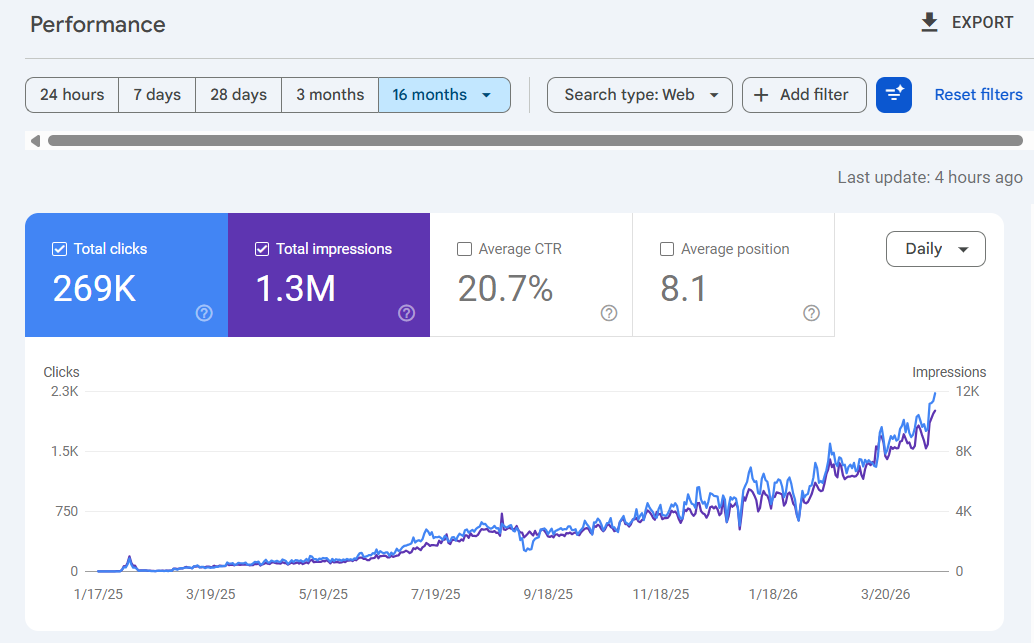This screenshot has height=643, width=1034.
Task: Uncheck the Total clicks checkbox
Action: tap(59, 249)
